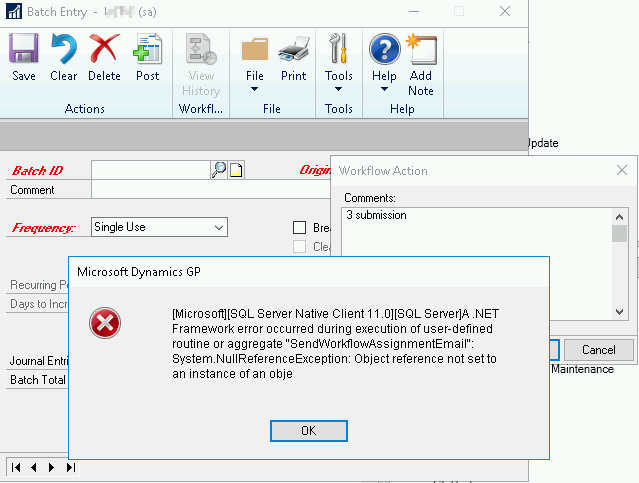The height and width of the screenshot is (483, 639).
Task: Expand the Help dropdown arrow
Action: click(x=384, y=89)
